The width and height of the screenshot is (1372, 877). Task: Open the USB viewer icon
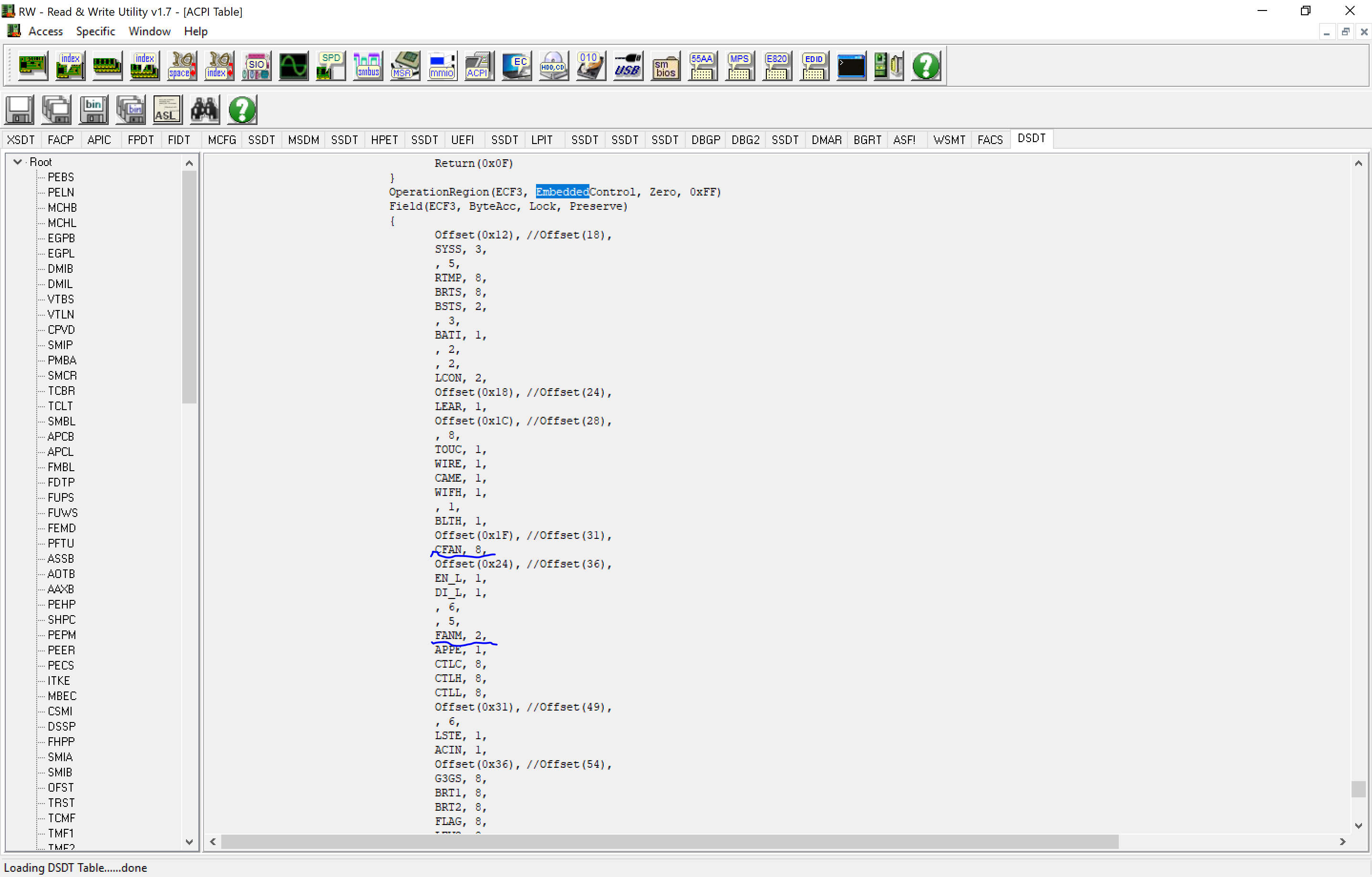(627, 65)
